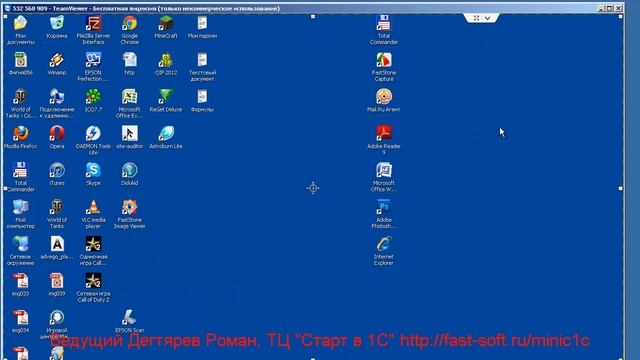Launch the Mail.Ru Агент shortcut
The height and width of the screenshot is (360, 640).
click(x=384, y=97)
